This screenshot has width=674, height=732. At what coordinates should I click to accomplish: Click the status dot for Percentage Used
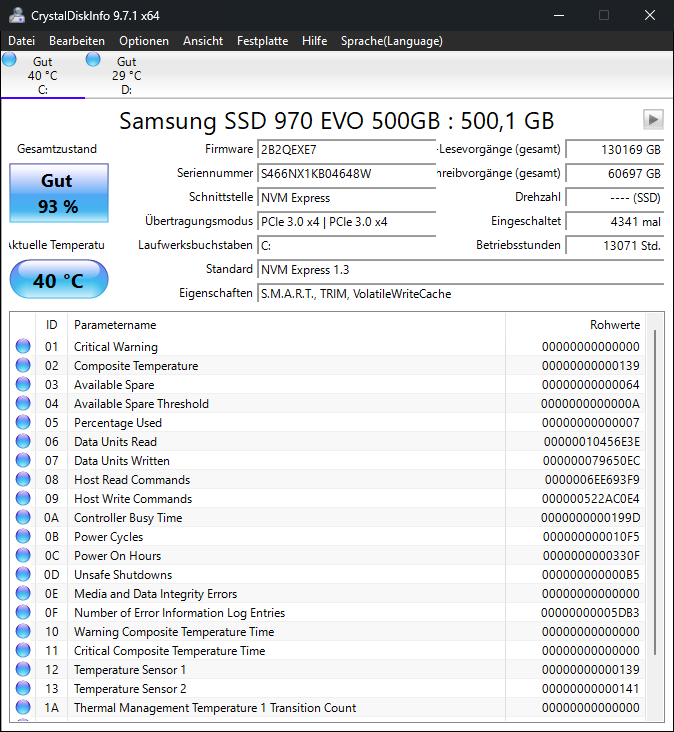pyautogui.click(x=23, y=422)
